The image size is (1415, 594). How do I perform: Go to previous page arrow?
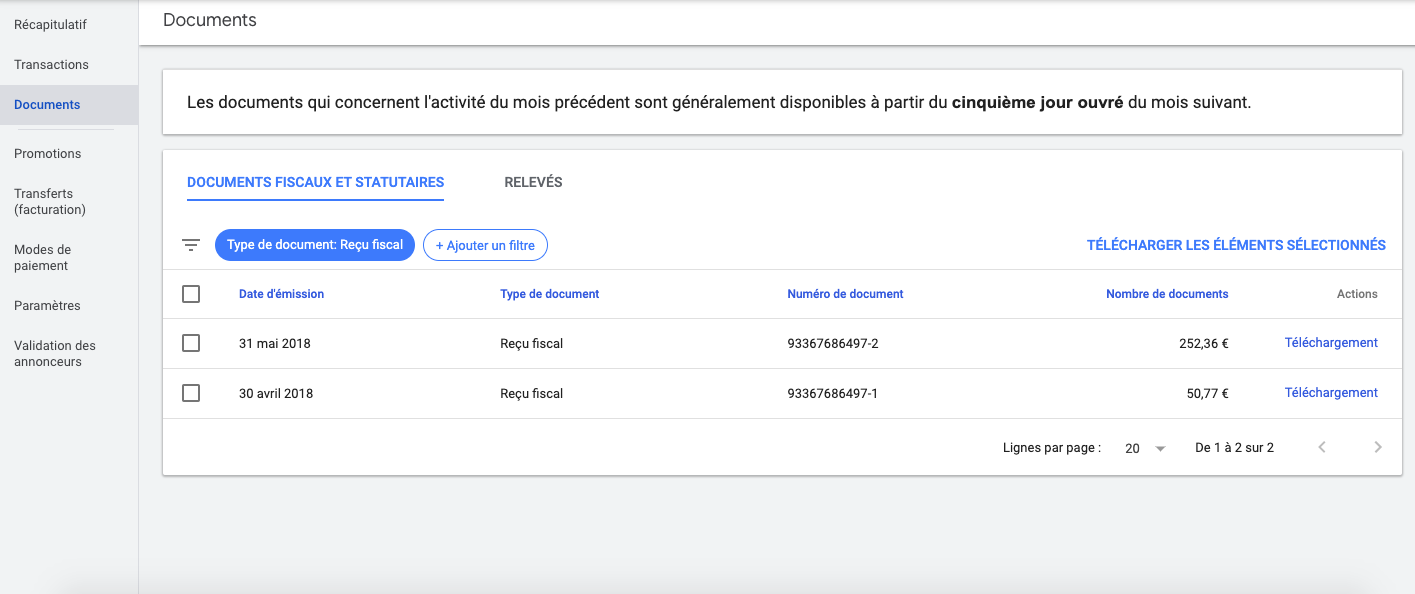point(1321,448)
